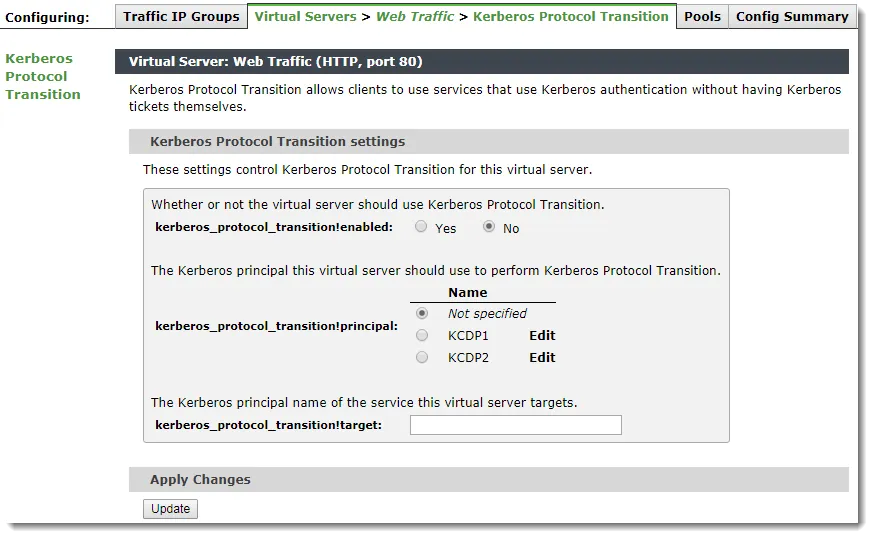Edit the KCDP2 principal
Image resolution: width=873 pixels, height=538 pixels.
point(542,358)
